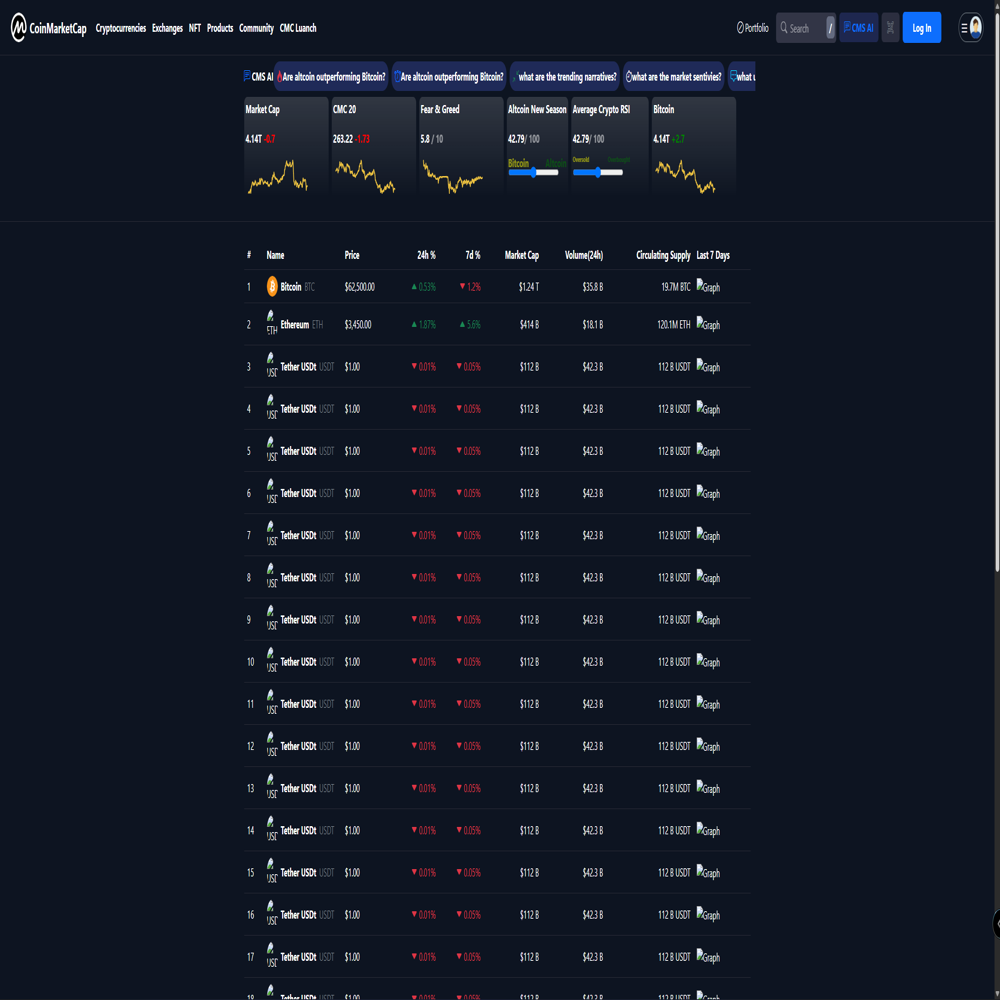Open the Cryptocurrencies menu
The image size is (1000, 1000).
tap(121, 28)
